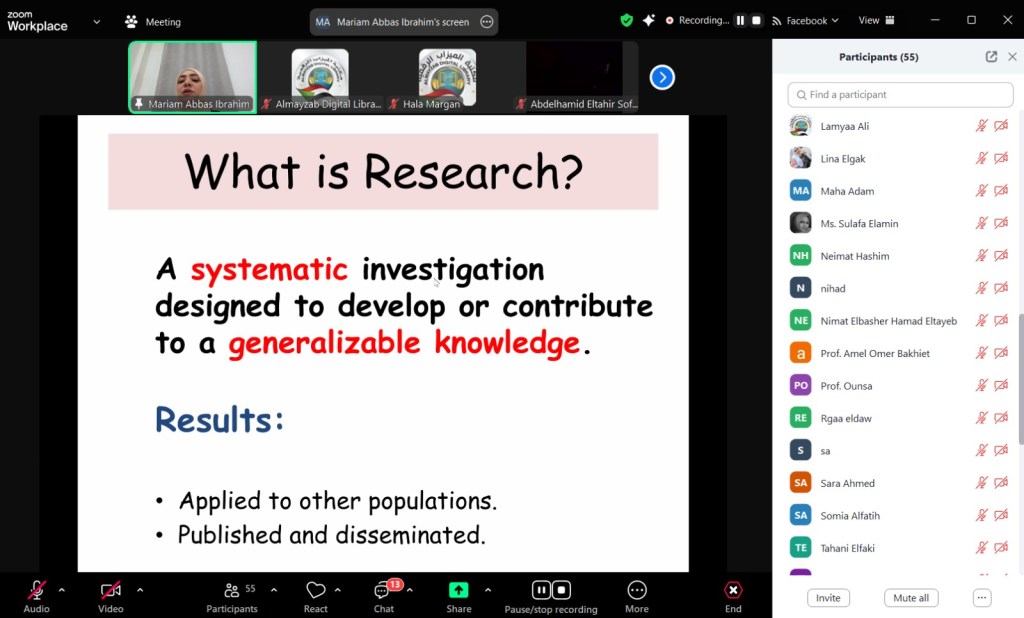This screenshot has height=618, width=1024.
Task: Click the participants list scrollbar
Action: (x=1020, y=380)
